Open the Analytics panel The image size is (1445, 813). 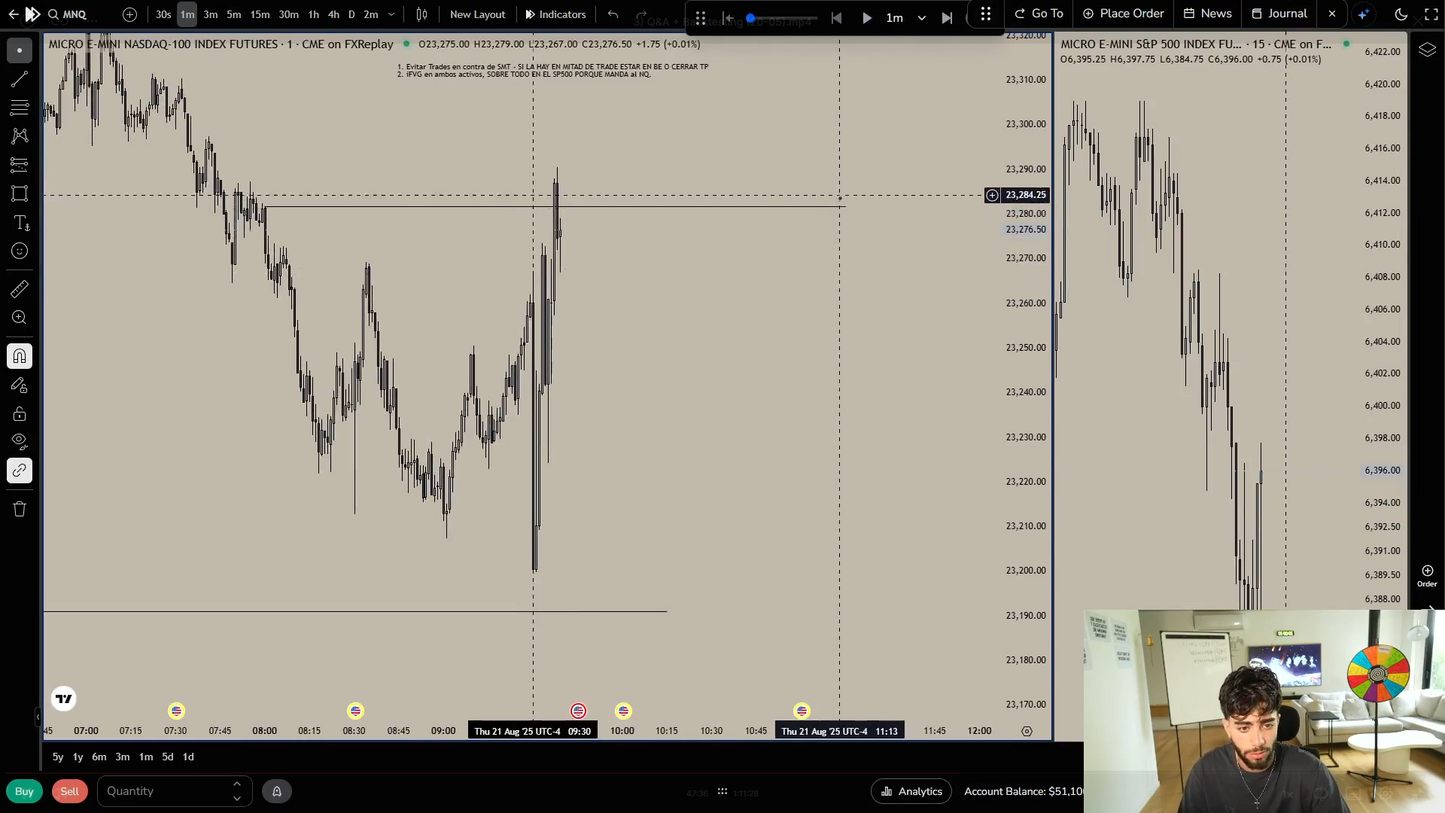(911, 791)
